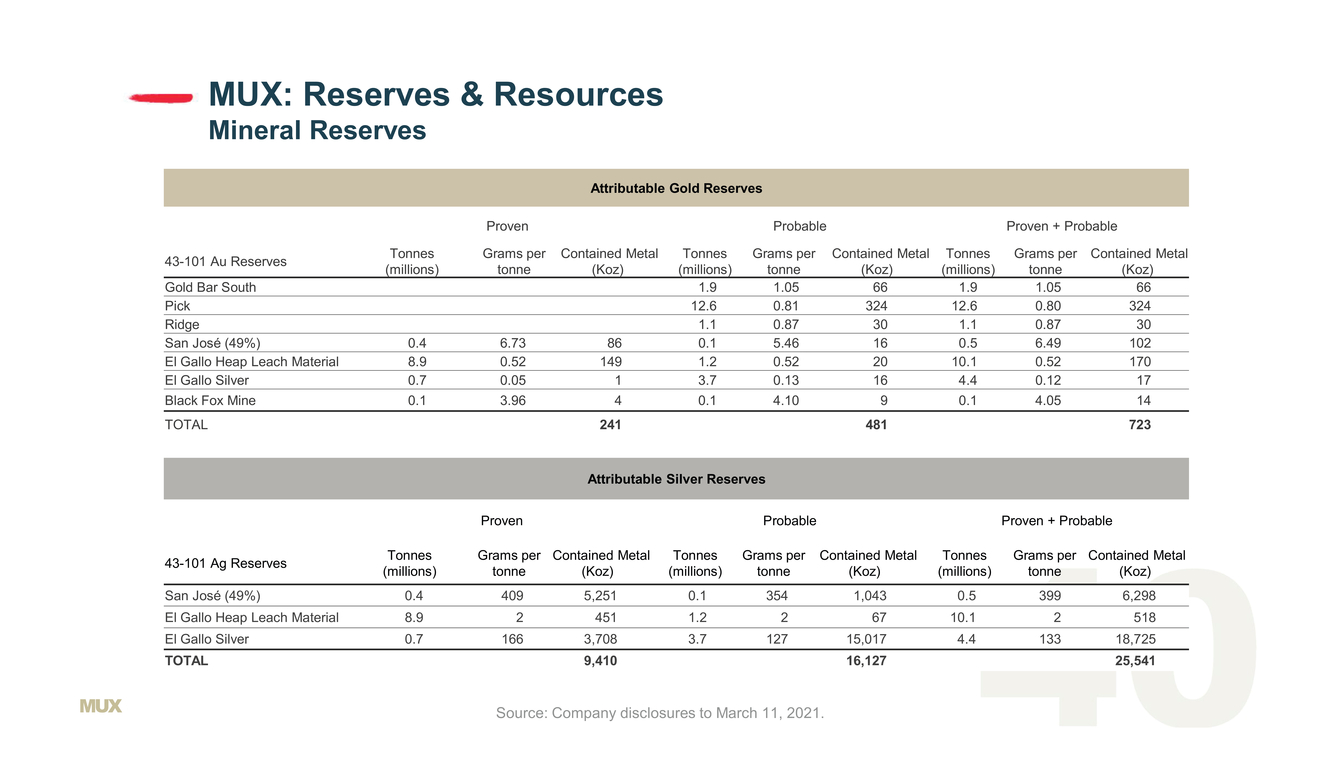This screenshot has width=1320, height=780.
Task: Select gold probable total '481'
Action: tap(875, 425)
